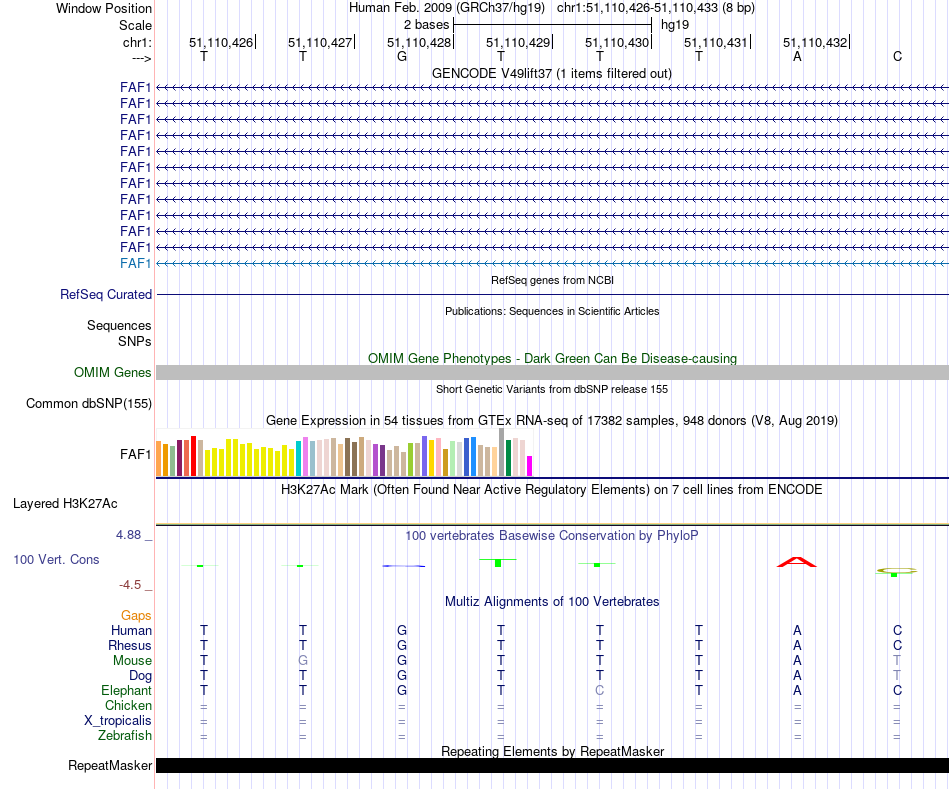Click the RepeatMasker track label
950x789 pixels.
point(110,766)
